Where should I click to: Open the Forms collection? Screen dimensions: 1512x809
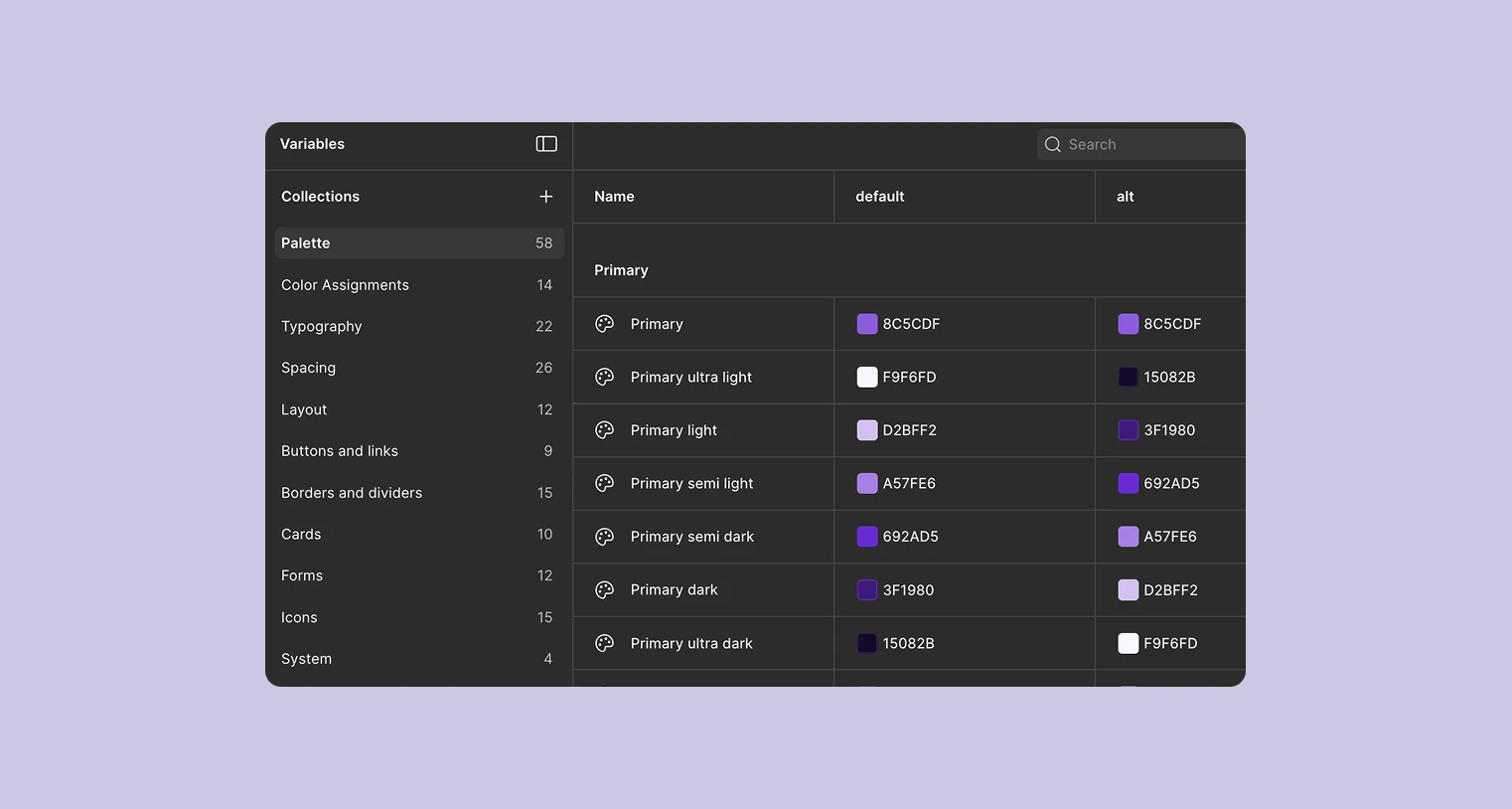point(302,574)
